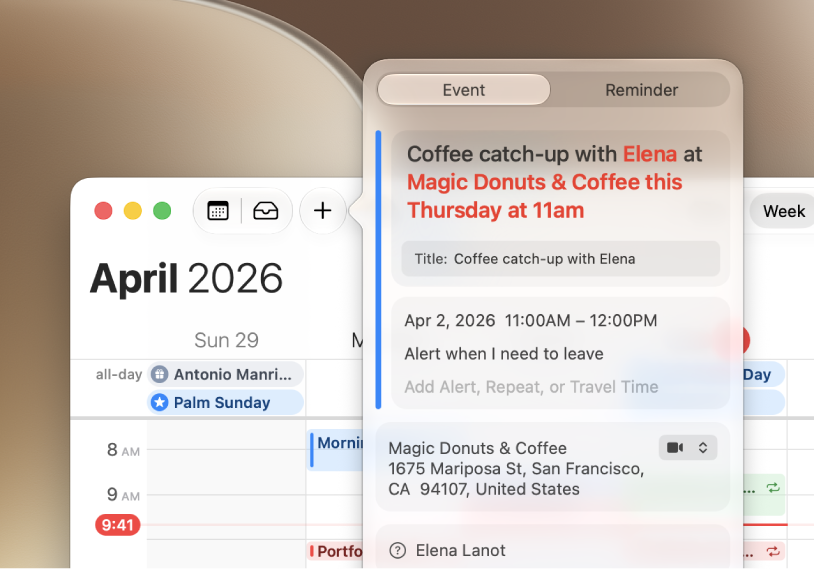Open the Palm Sunday all-day event
The width and height of the screenshot is (814, 570).
[x=225, y=402]
